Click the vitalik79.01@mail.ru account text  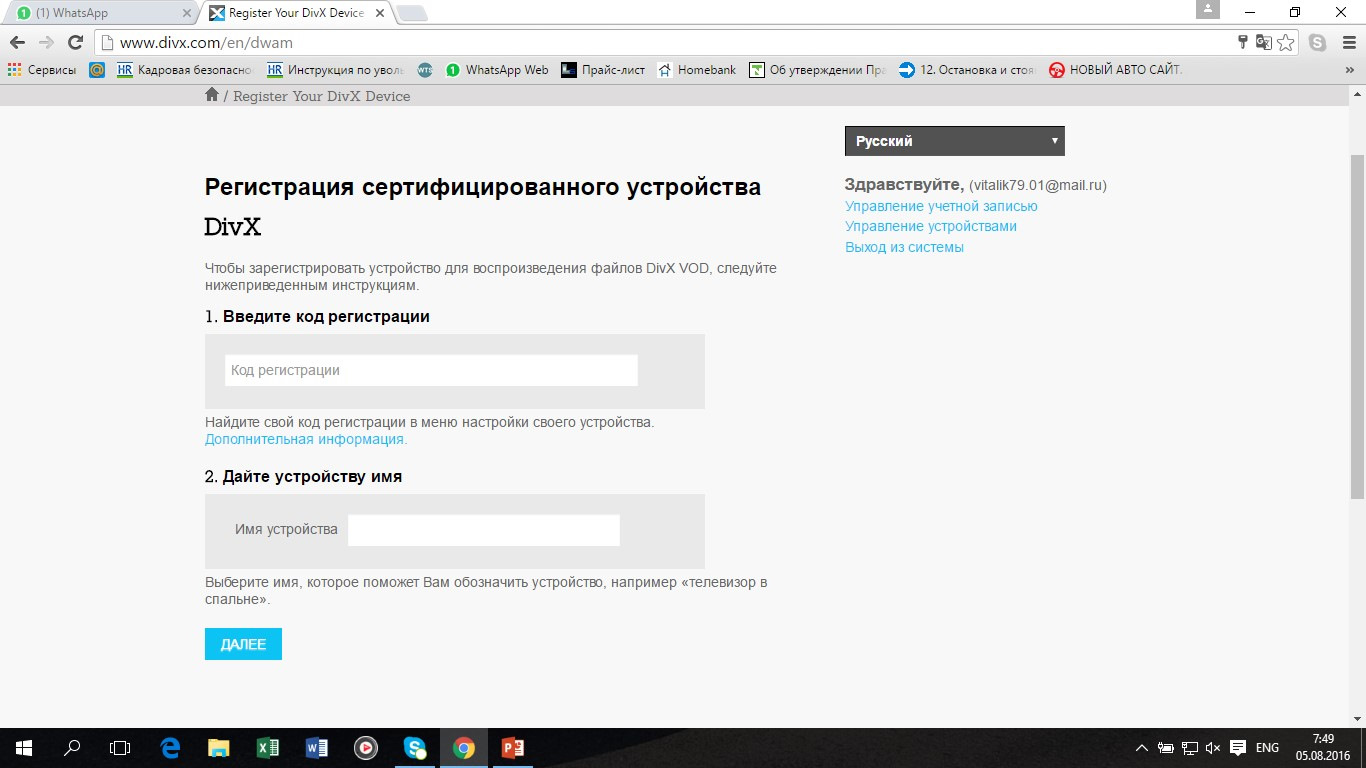[1038, 186]
